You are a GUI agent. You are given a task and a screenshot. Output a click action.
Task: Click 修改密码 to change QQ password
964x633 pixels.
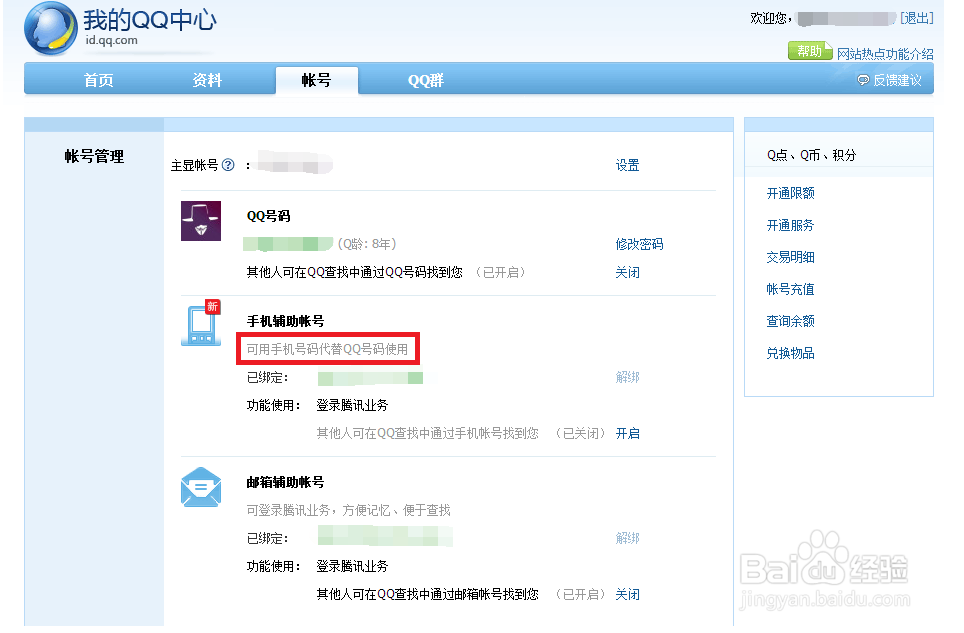click(x=639, y=244)
